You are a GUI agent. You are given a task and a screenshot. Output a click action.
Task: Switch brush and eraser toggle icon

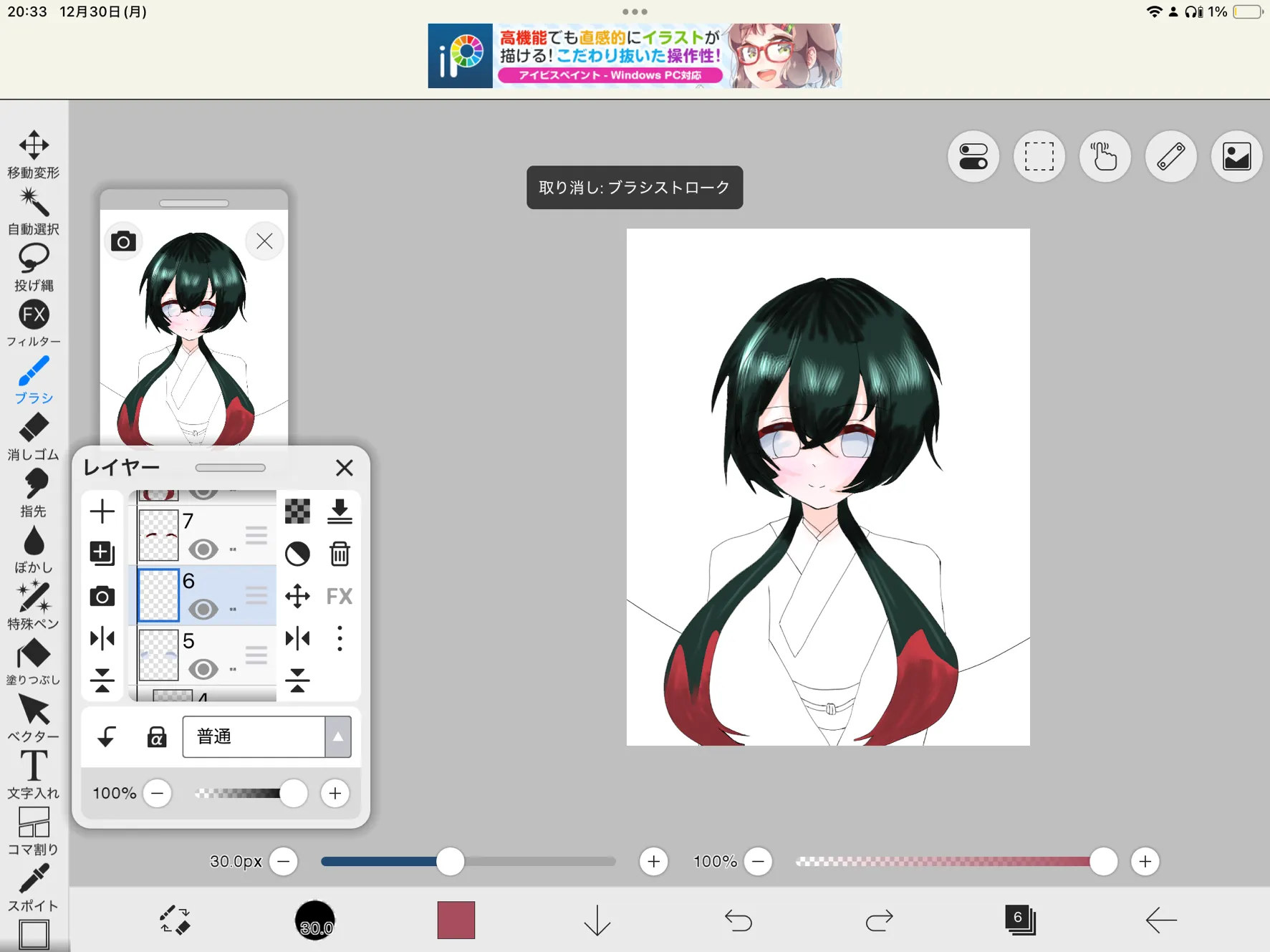point(174,920)
